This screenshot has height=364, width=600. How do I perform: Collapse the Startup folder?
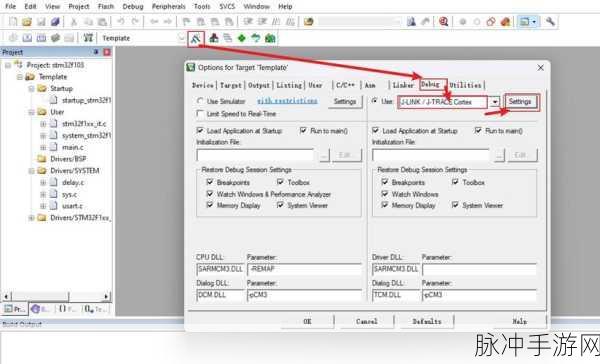(32, 88)
